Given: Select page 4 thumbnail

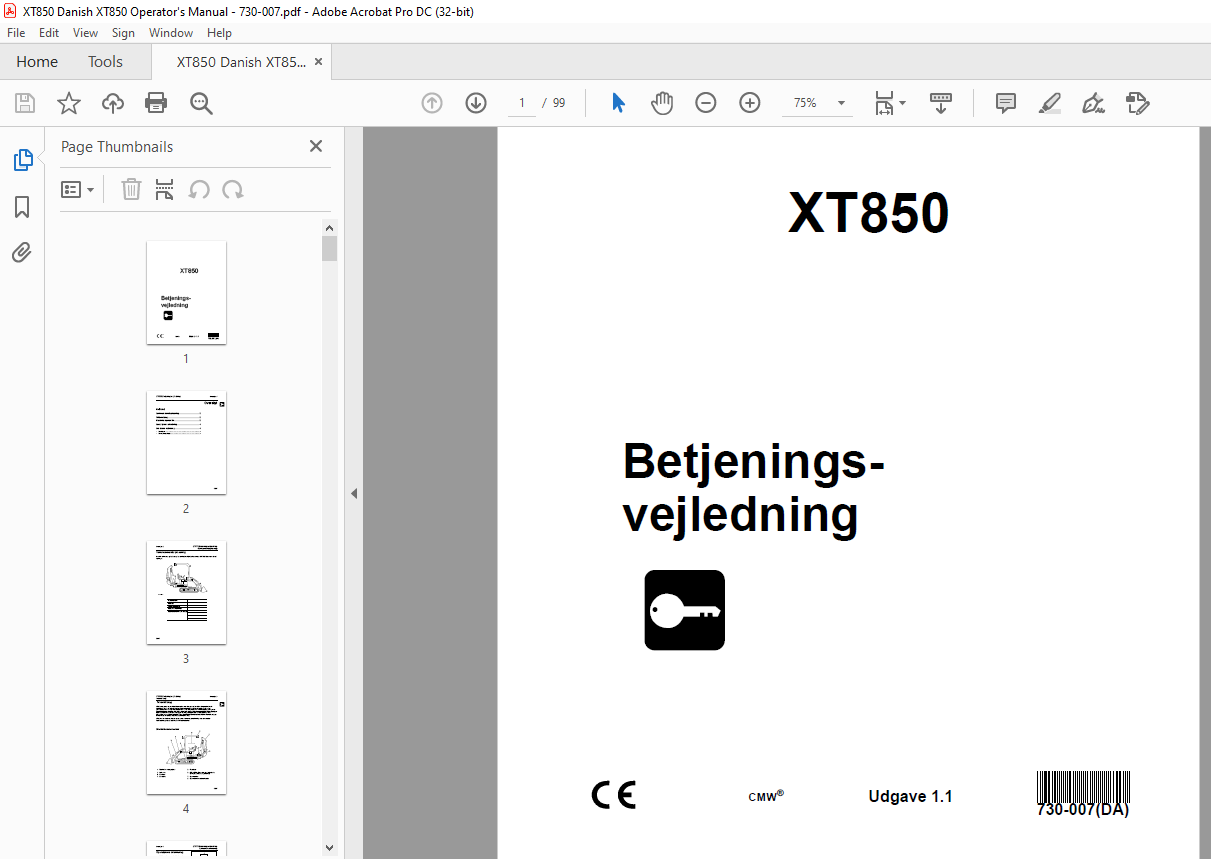Looking at the screenshot, I should click(186, 742).
